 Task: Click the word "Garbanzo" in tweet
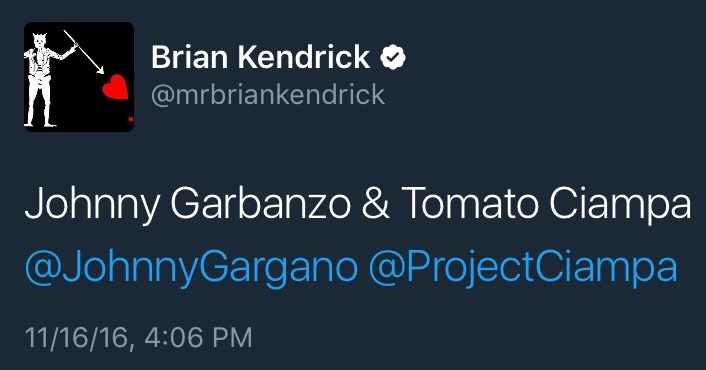point(260,203)
